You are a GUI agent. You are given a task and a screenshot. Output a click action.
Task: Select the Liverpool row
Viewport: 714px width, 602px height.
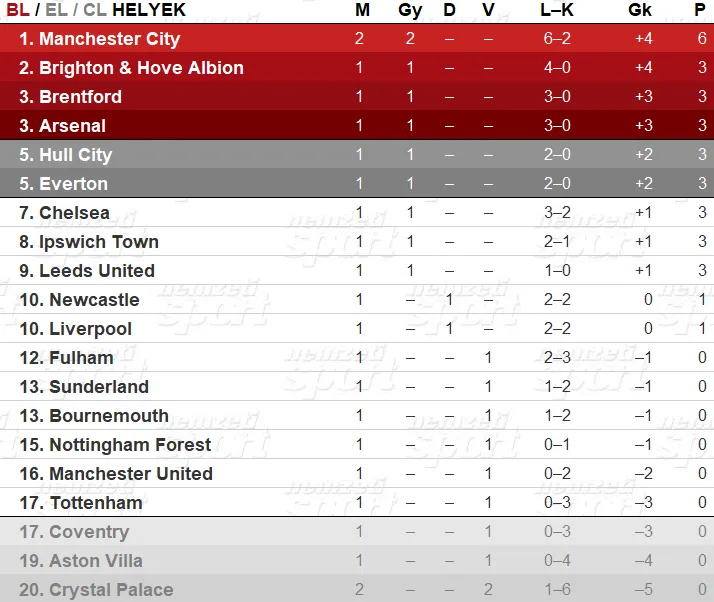(357, 328)
